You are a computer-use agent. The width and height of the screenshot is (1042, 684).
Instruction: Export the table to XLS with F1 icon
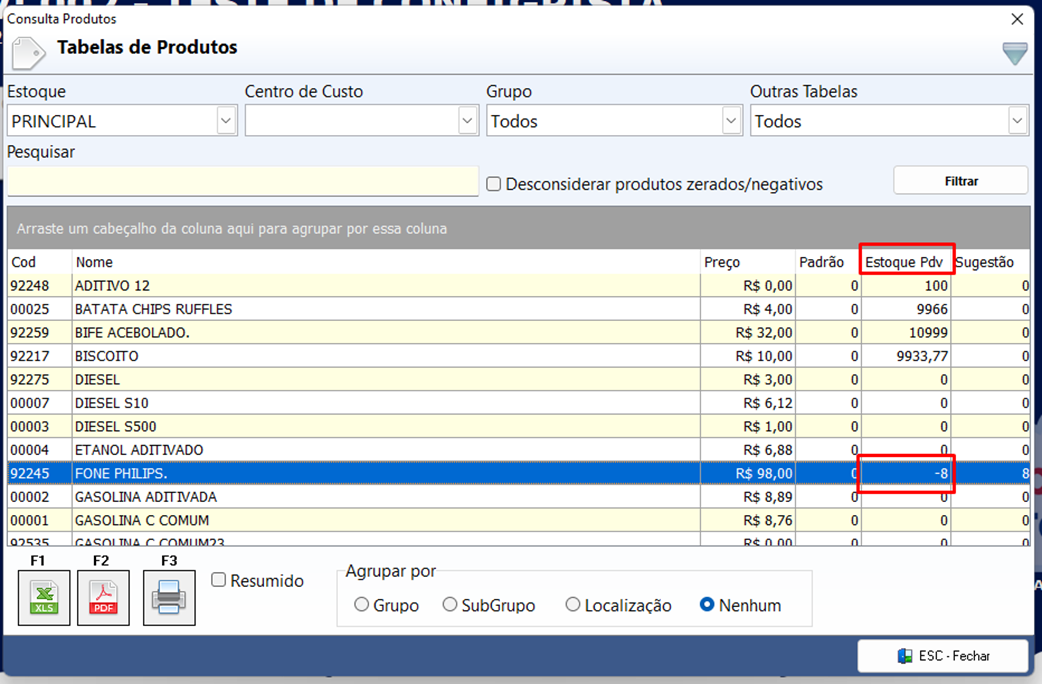click(x=44, y=598)
